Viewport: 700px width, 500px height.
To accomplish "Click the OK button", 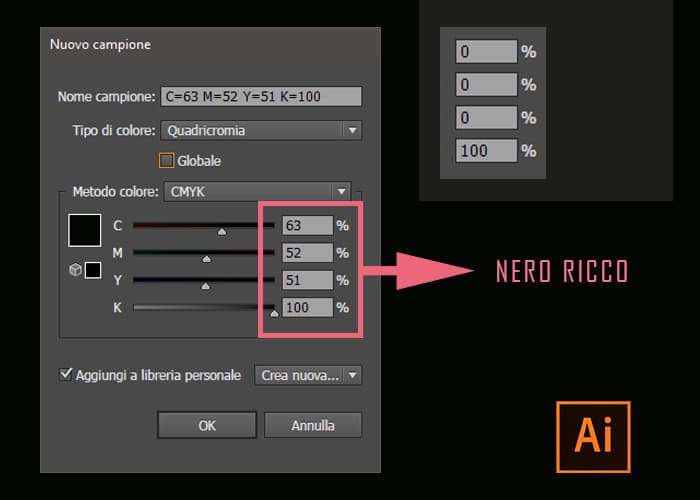I will (x=207, y=425).
